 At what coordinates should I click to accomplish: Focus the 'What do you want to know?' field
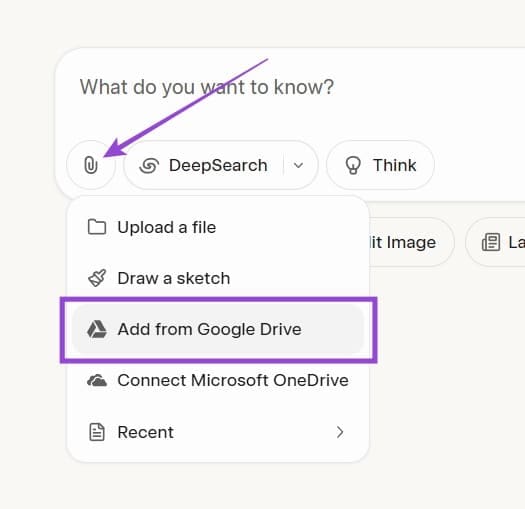click(x=206, y=87)
